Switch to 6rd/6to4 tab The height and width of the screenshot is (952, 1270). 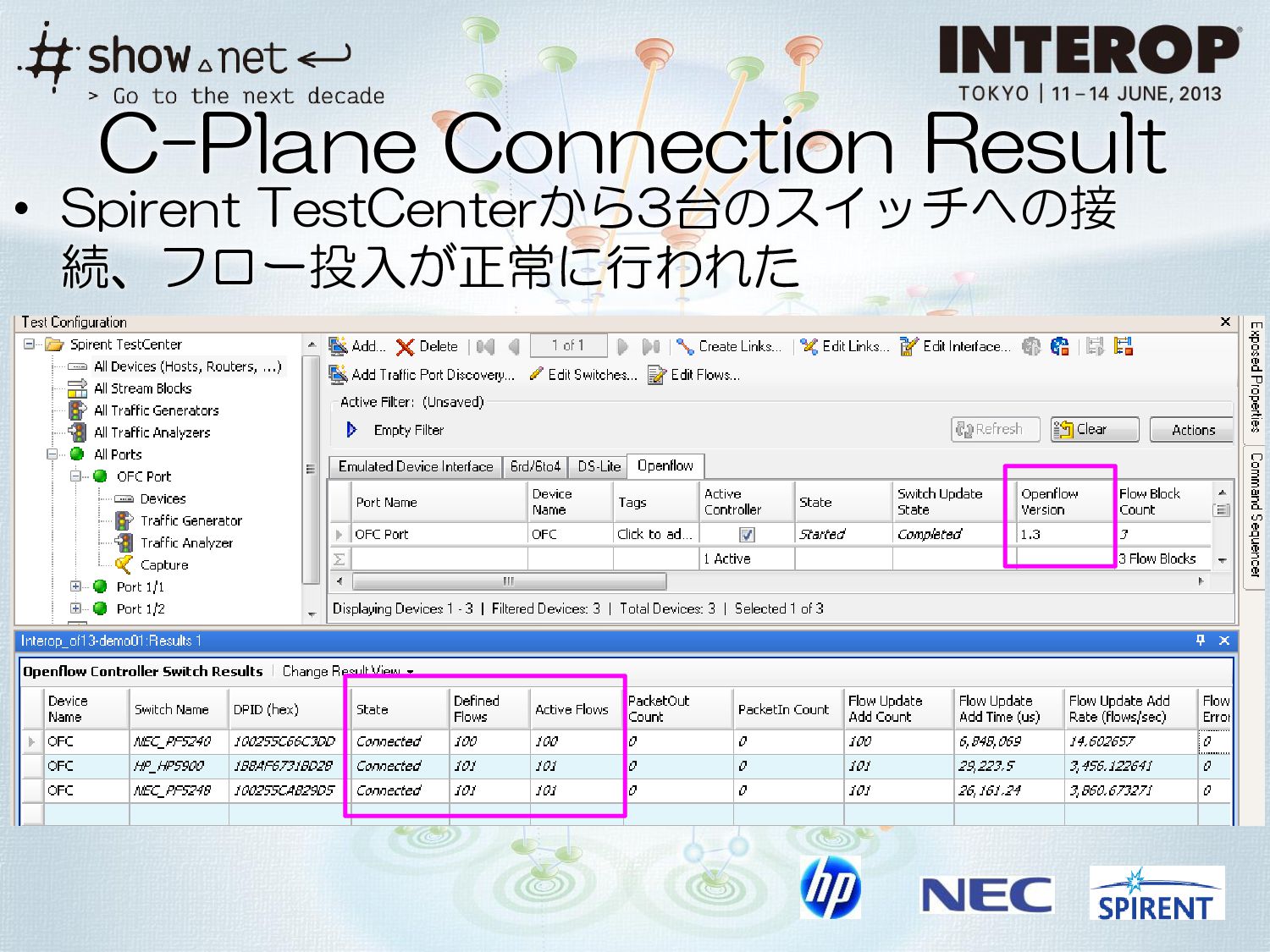535,466
